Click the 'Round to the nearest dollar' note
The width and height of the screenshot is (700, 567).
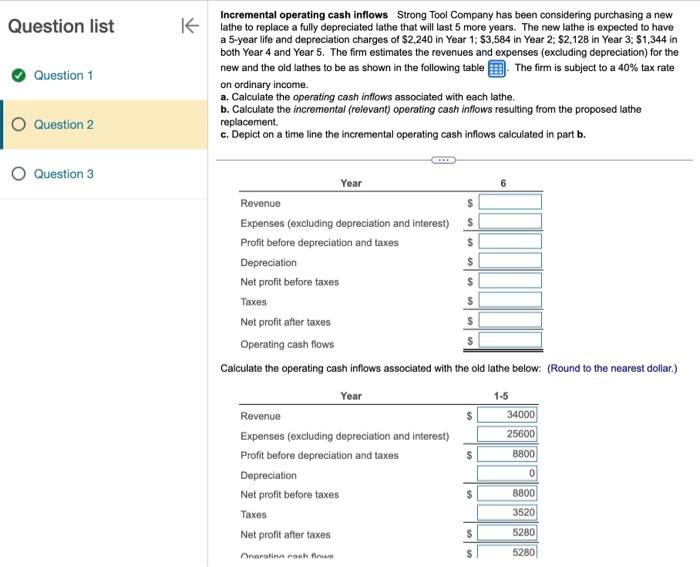pos(612,368)
